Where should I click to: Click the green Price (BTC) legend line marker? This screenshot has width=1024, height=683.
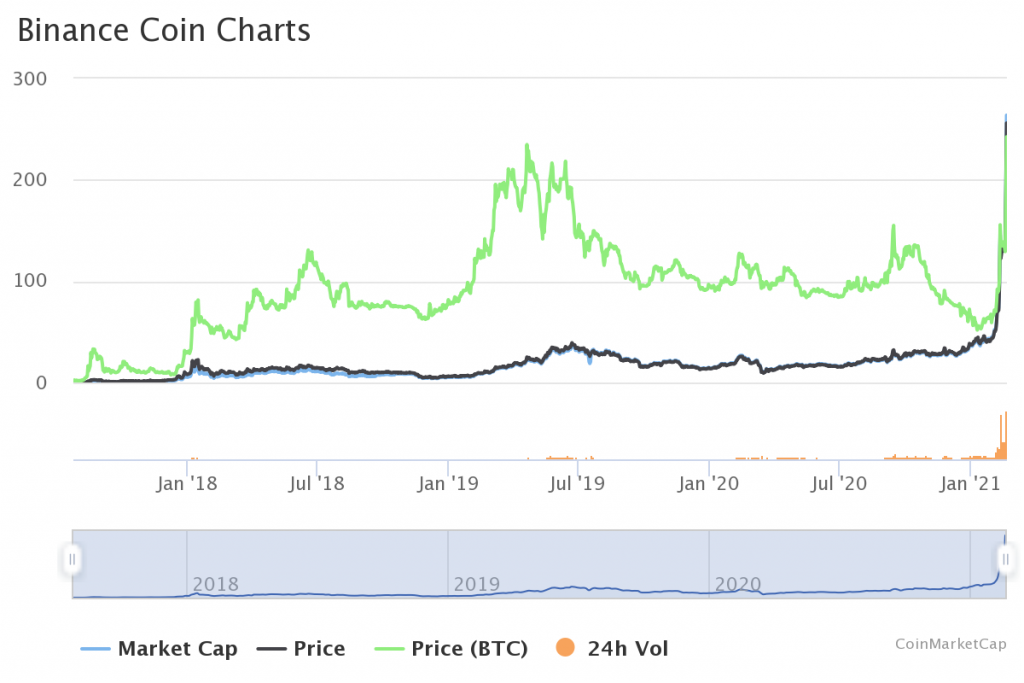390,649
